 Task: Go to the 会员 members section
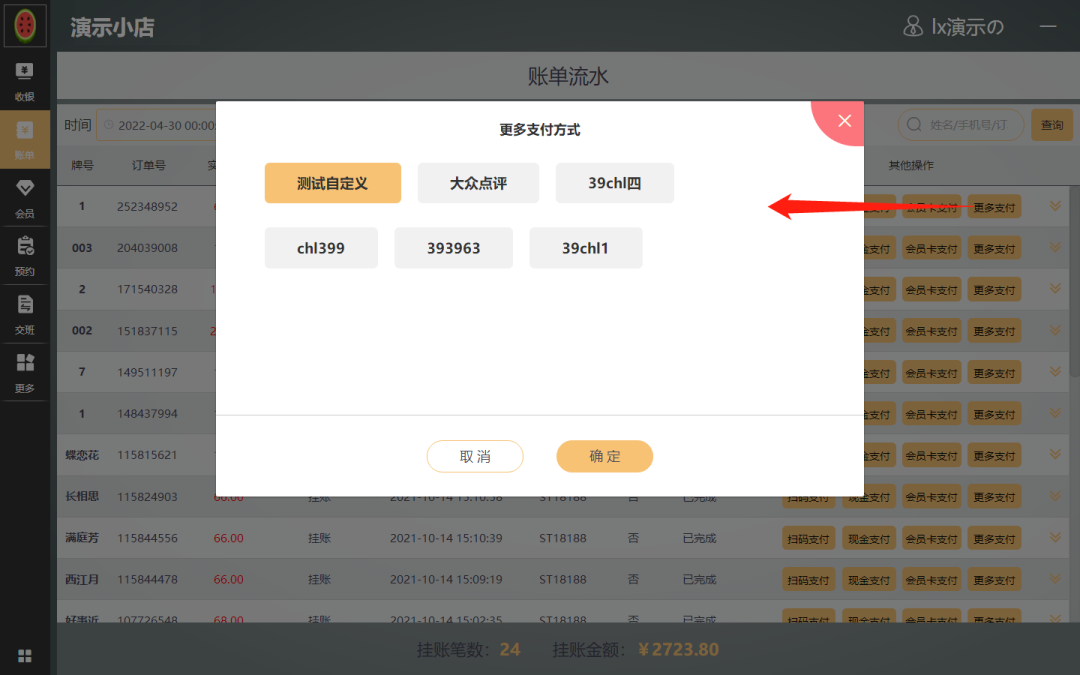pos(25,198)
